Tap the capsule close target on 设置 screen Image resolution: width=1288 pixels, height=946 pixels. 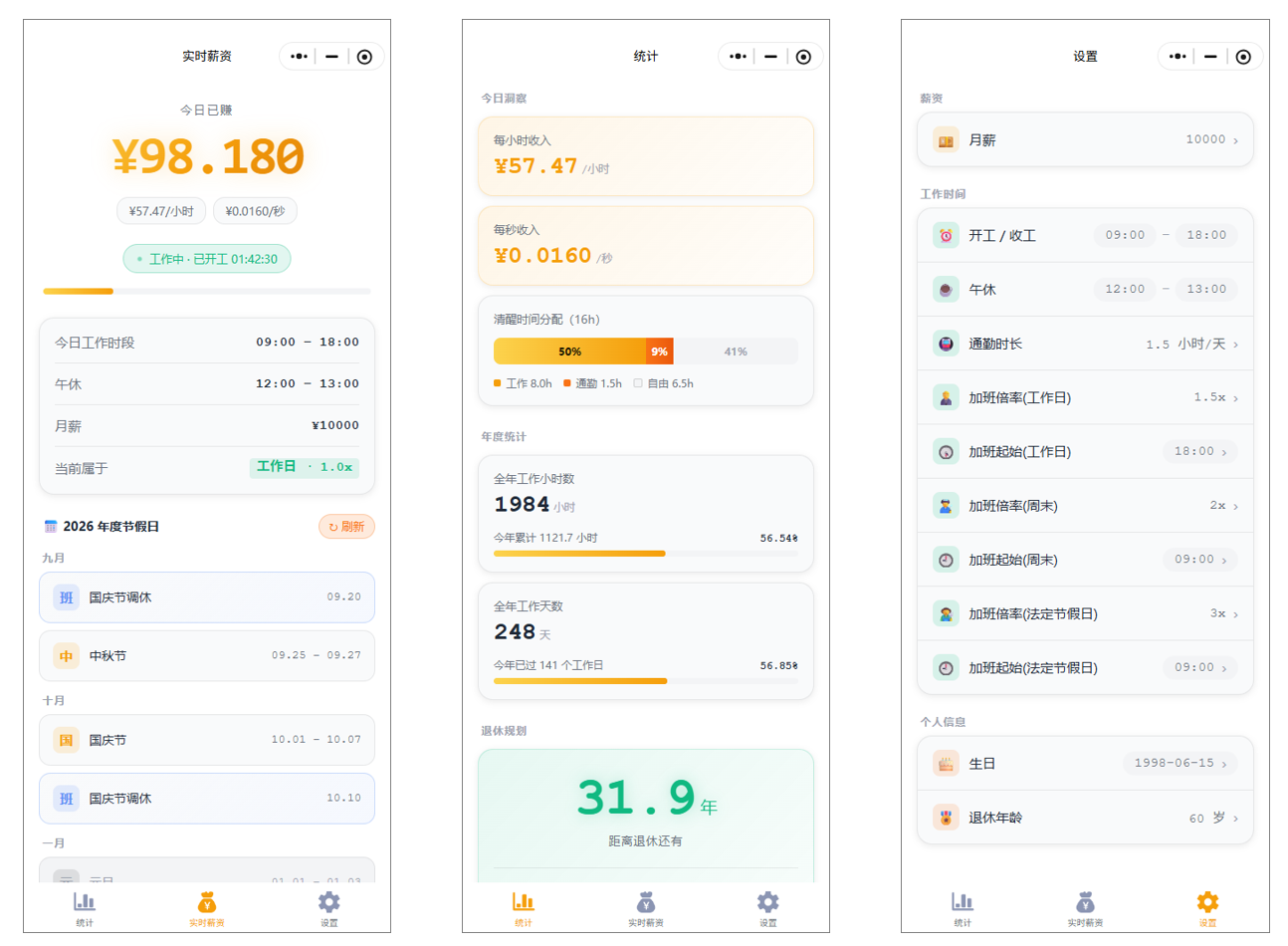(x=1243, y=57)
